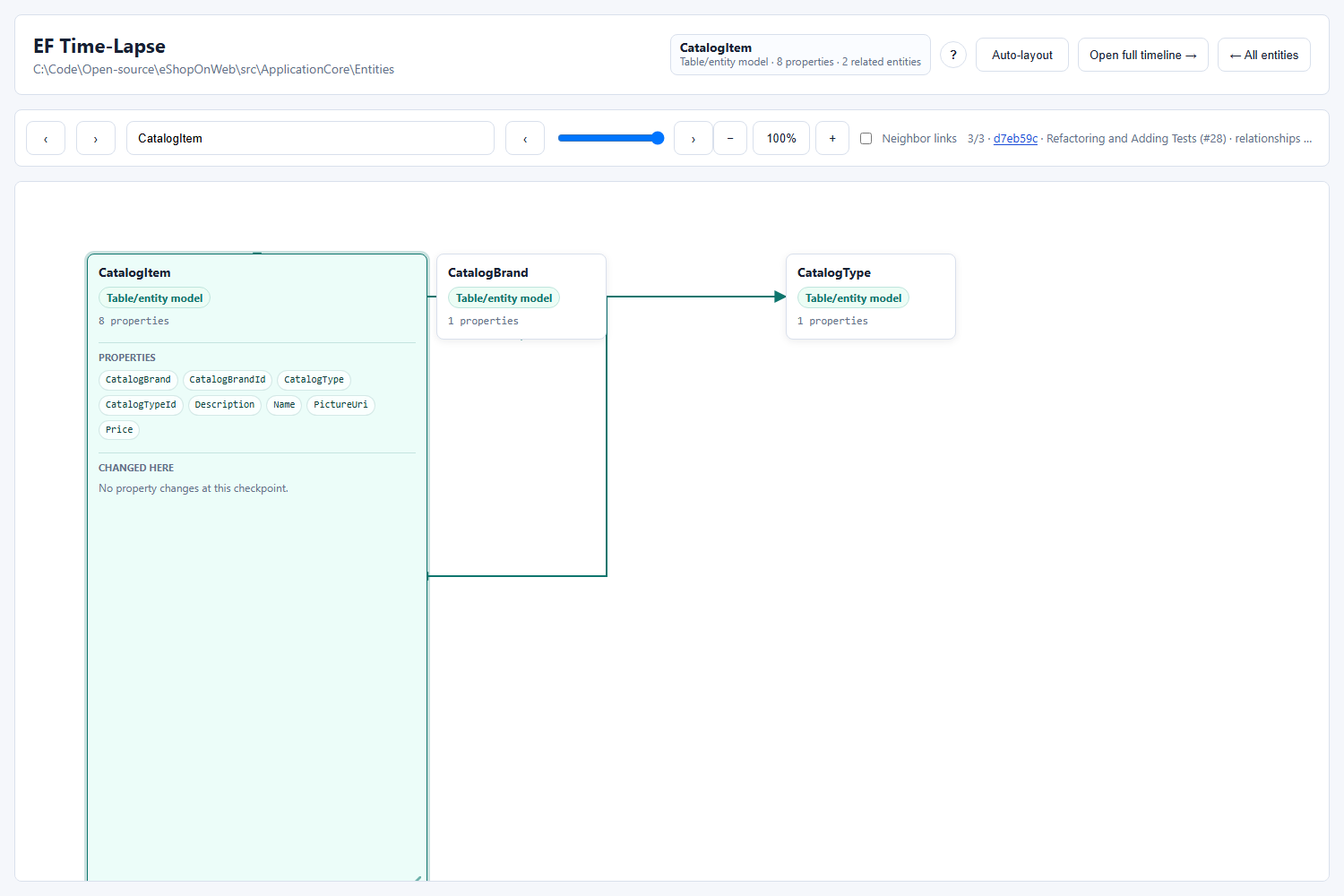The image size is (1344, 896).
Task: Click the CatalogTypeId property chip
Action: 141,405
